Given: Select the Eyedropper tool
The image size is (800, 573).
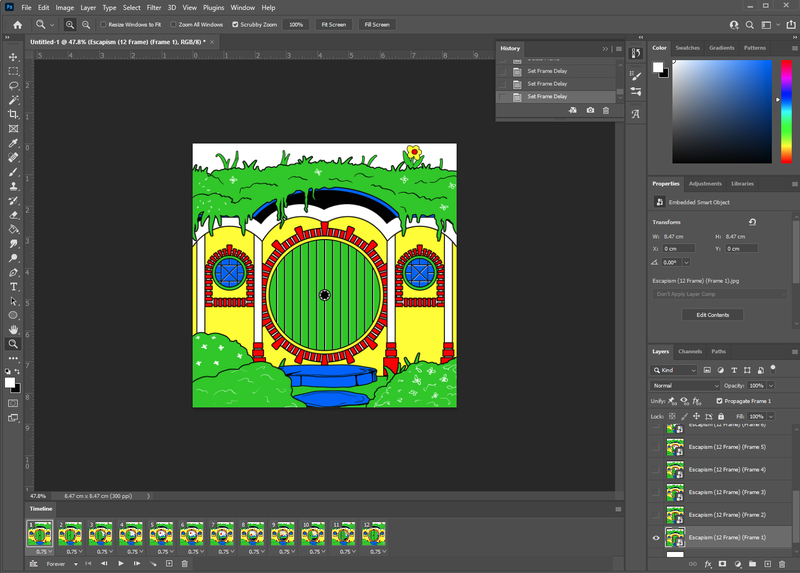Looking at the screenshot, I should [13, 143].
